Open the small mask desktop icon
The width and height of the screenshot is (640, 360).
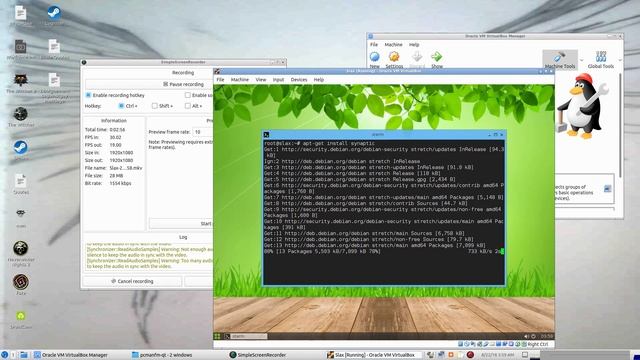click(20, 213)
